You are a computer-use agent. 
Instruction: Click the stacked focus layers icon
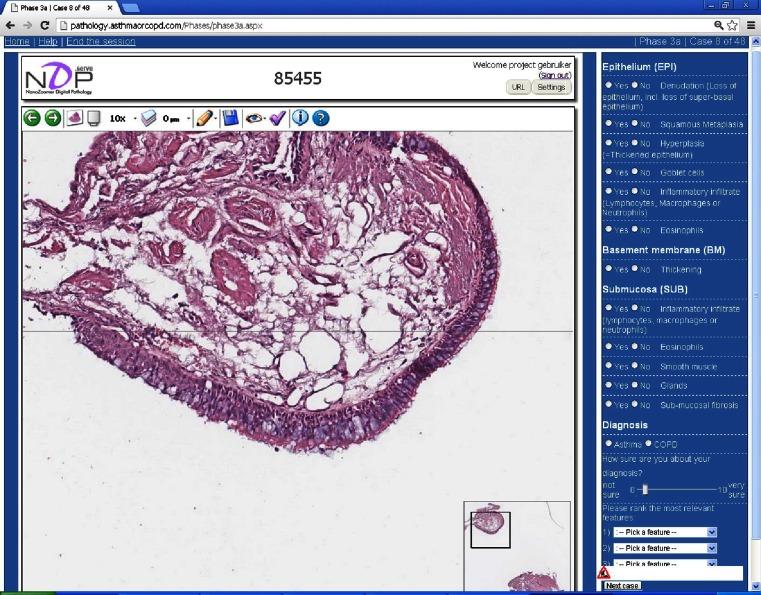149,118
